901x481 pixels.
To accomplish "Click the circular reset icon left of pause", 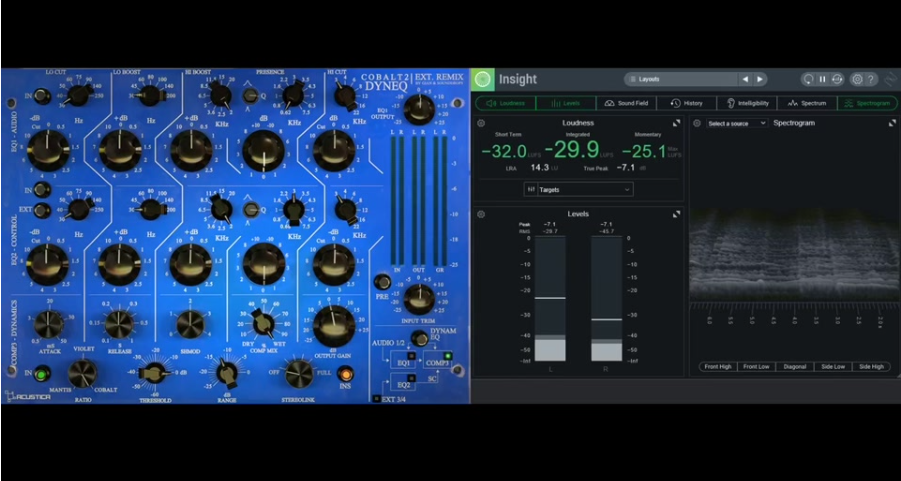I will click(x=808, y=79).
